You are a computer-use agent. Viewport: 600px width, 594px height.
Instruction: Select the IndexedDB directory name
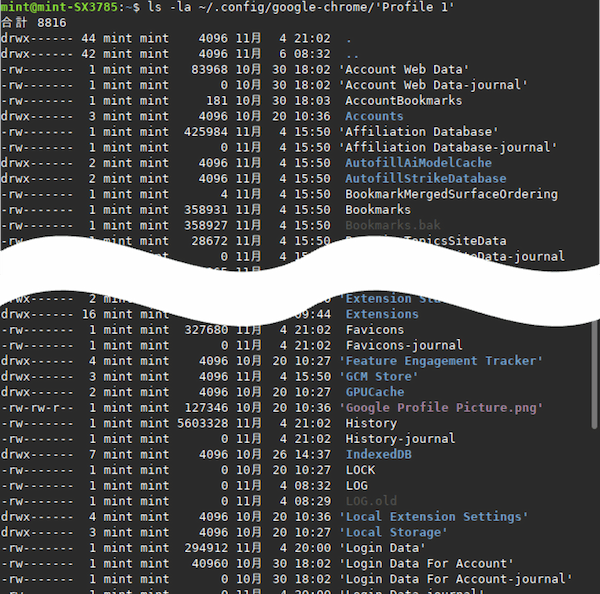pos(378,454)
